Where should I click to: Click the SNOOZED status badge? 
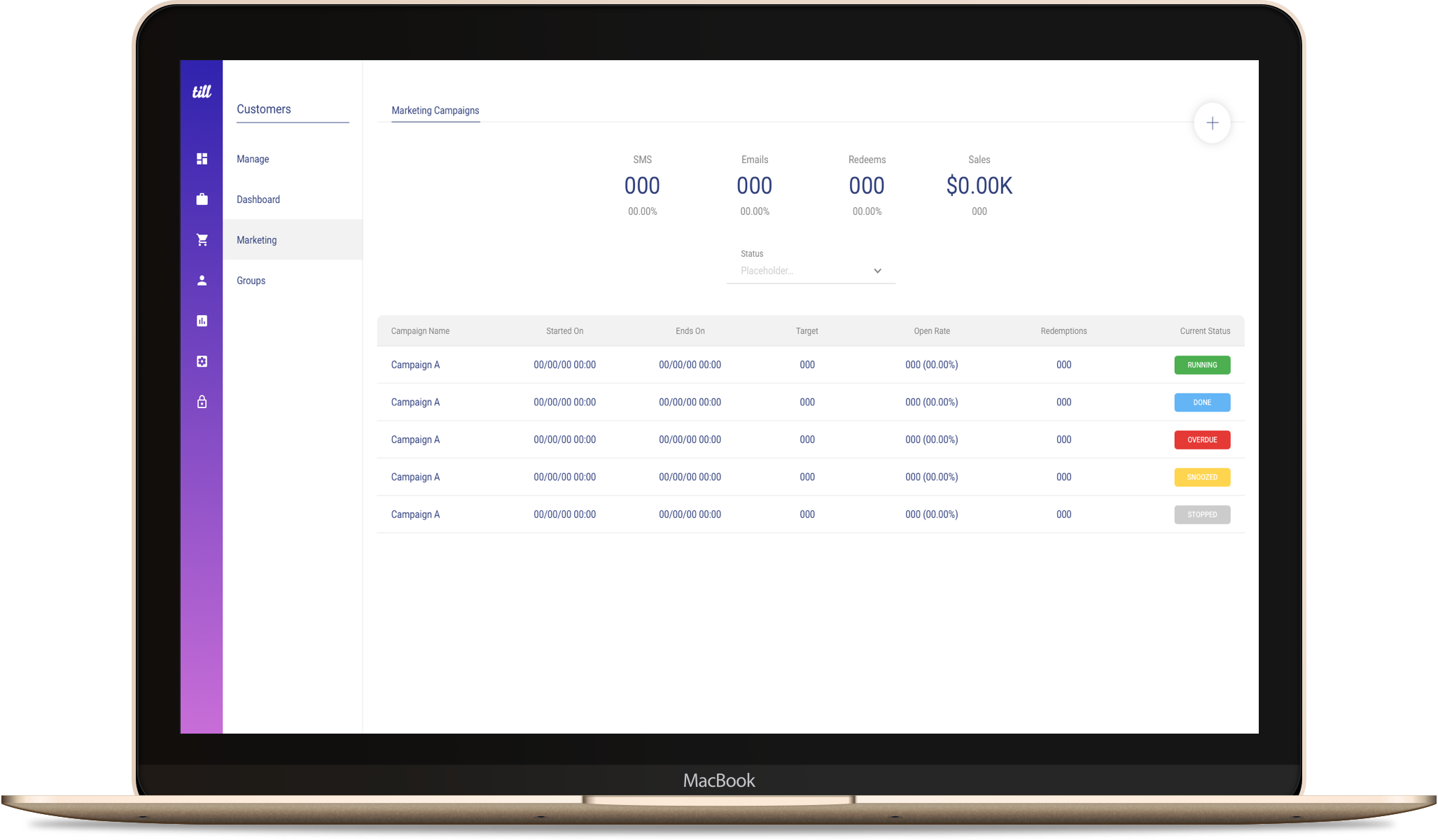pos(1202,477)
